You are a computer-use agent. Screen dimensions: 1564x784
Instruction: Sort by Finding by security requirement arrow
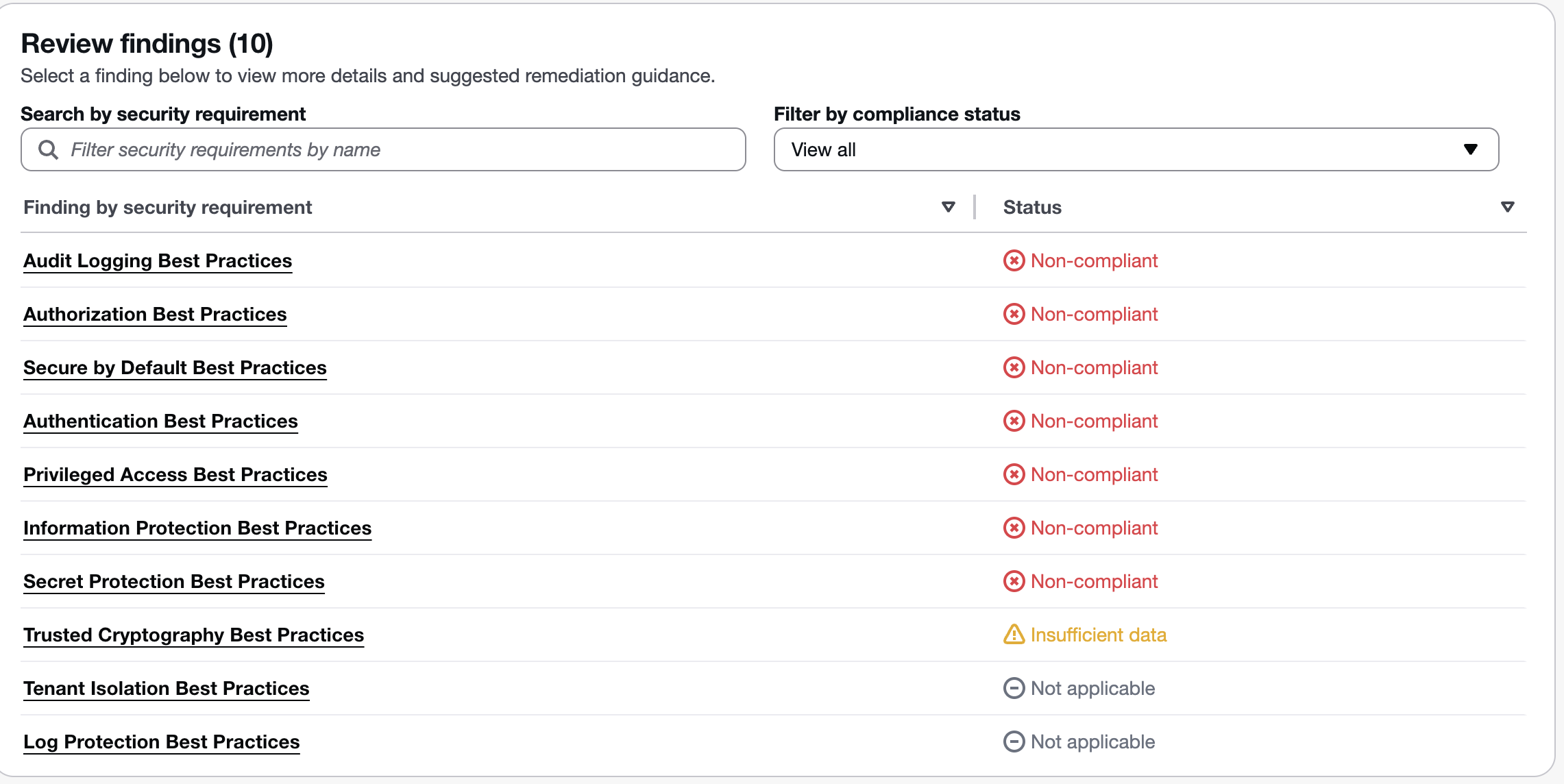(948, 207)
